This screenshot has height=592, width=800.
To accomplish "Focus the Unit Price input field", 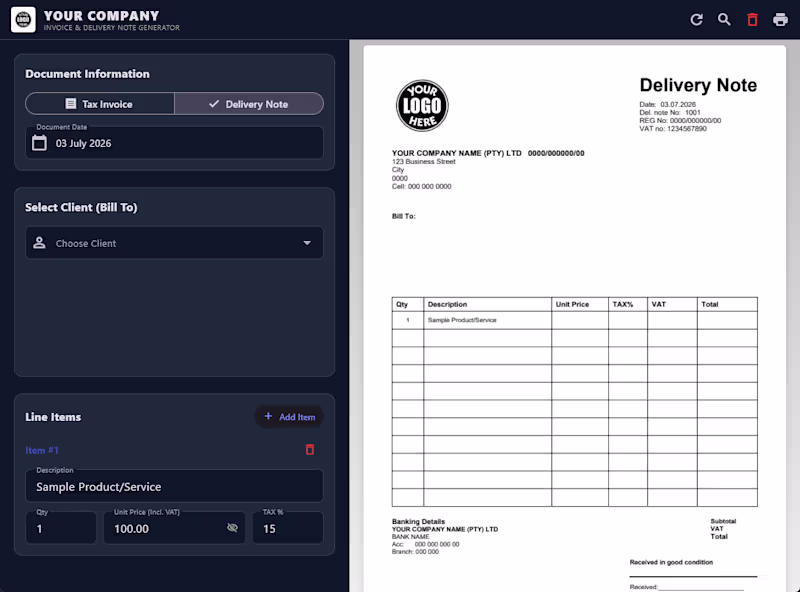I will [x=174, y=528].
